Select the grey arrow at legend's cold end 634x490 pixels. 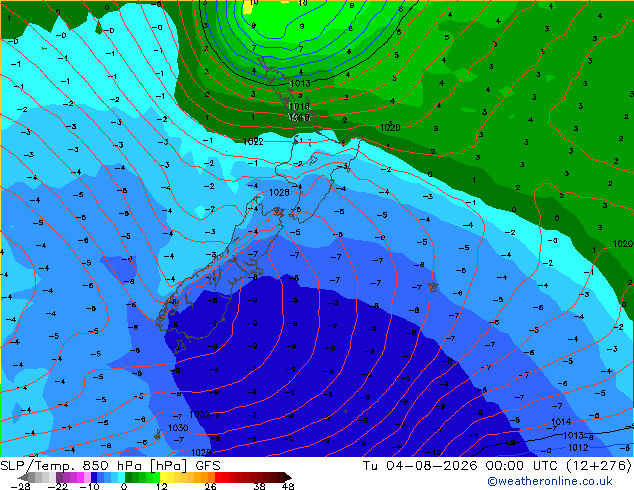[22, 477]
